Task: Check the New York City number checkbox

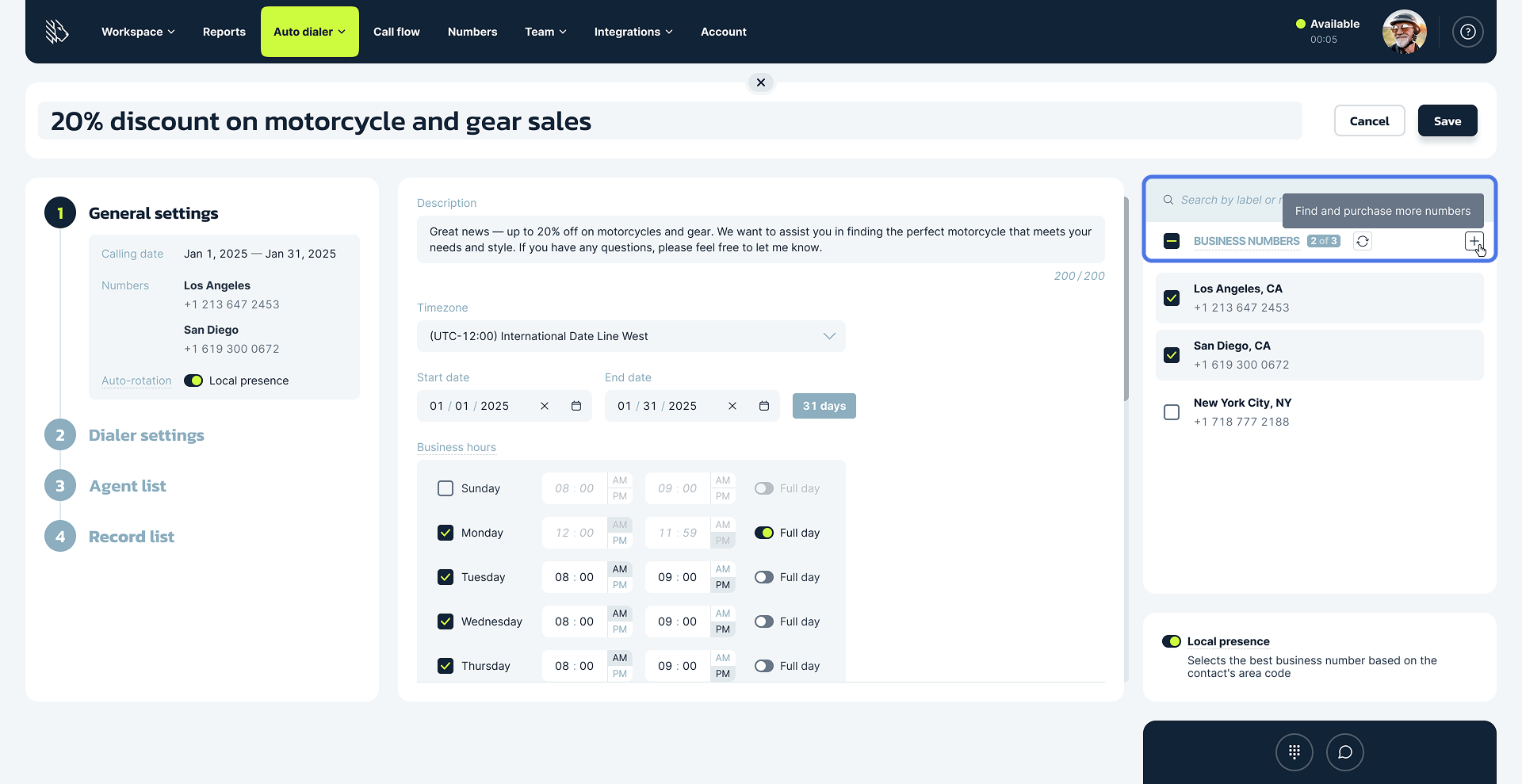Action: (x=1171, y=412)
